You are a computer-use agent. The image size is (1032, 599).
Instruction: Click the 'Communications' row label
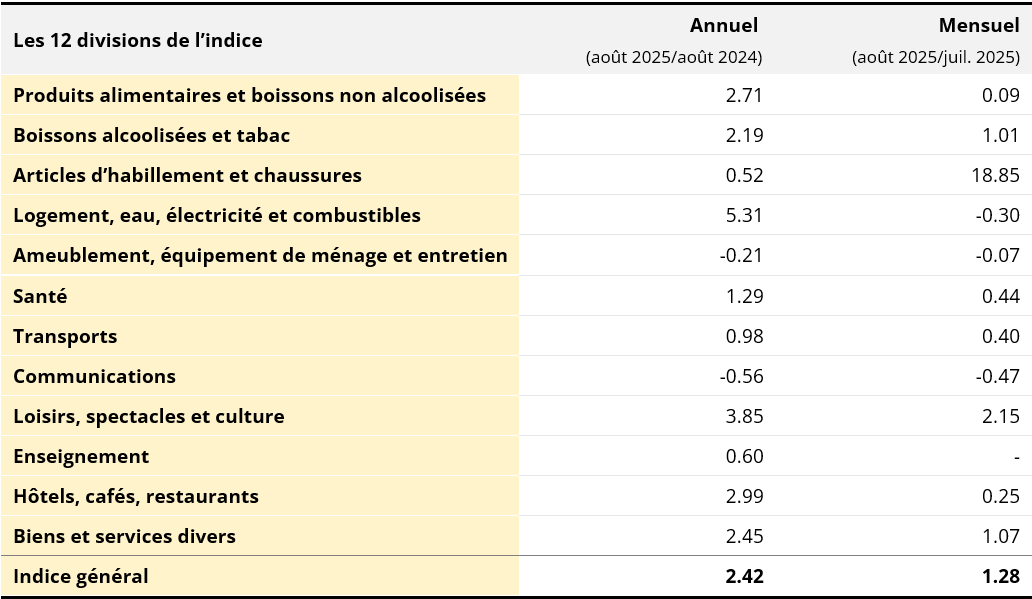point(94,376)
